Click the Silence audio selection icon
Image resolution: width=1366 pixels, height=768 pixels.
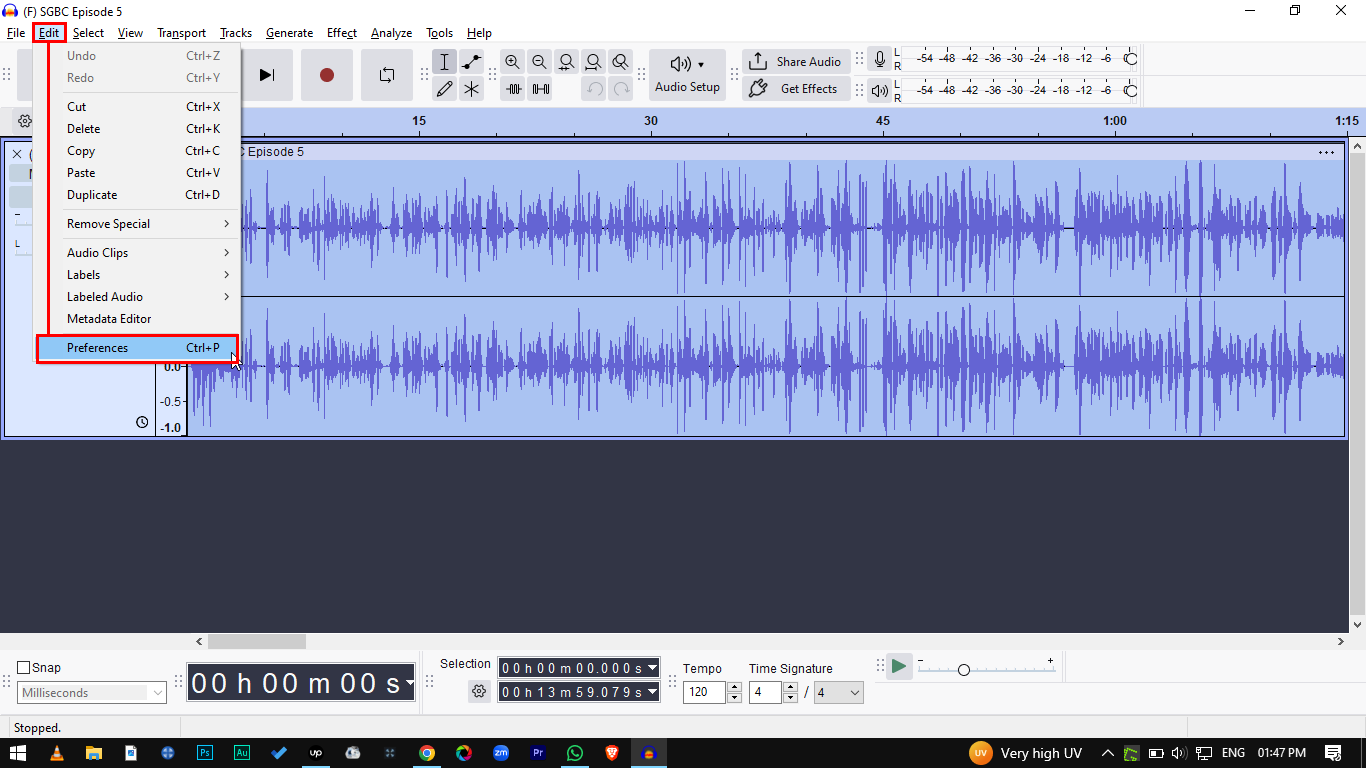pyautogui.click(x=540, y=89)
